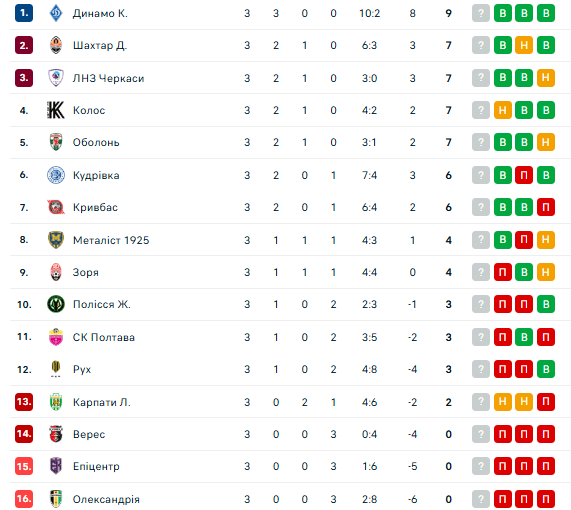Click the Колос team logo
Viewport: 571px width, 510px height.
56,110
